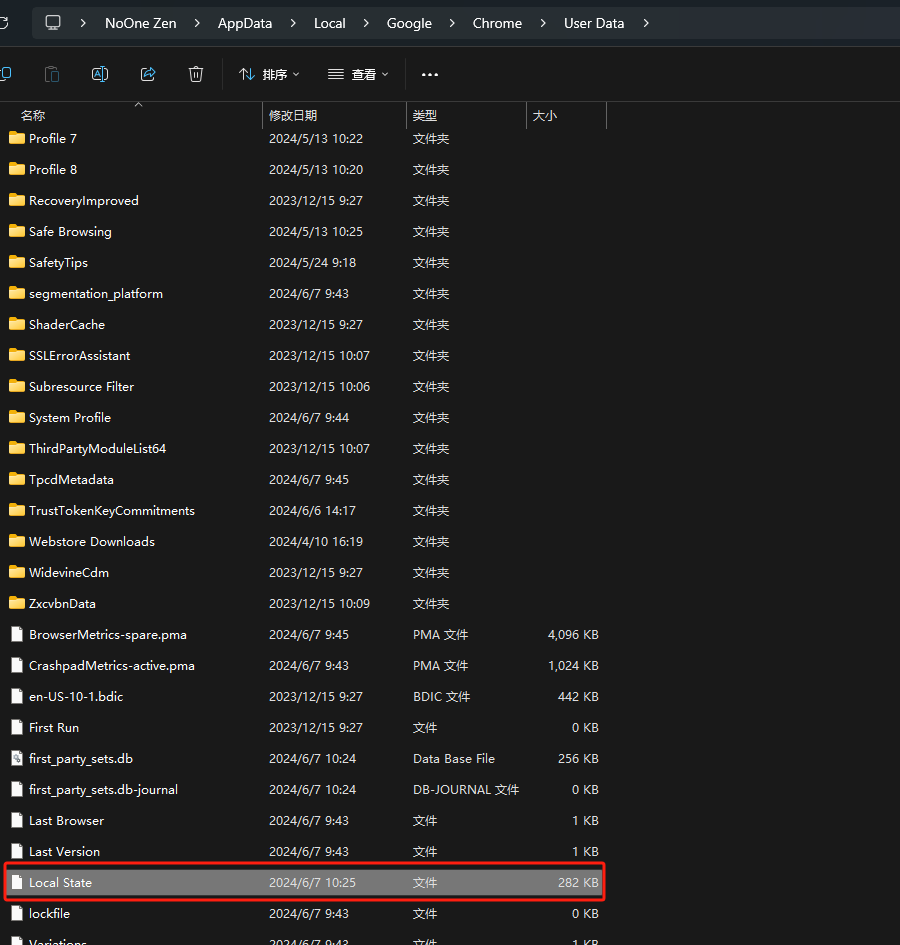Select the first_party_sets.db file icon

pos(16,759)
